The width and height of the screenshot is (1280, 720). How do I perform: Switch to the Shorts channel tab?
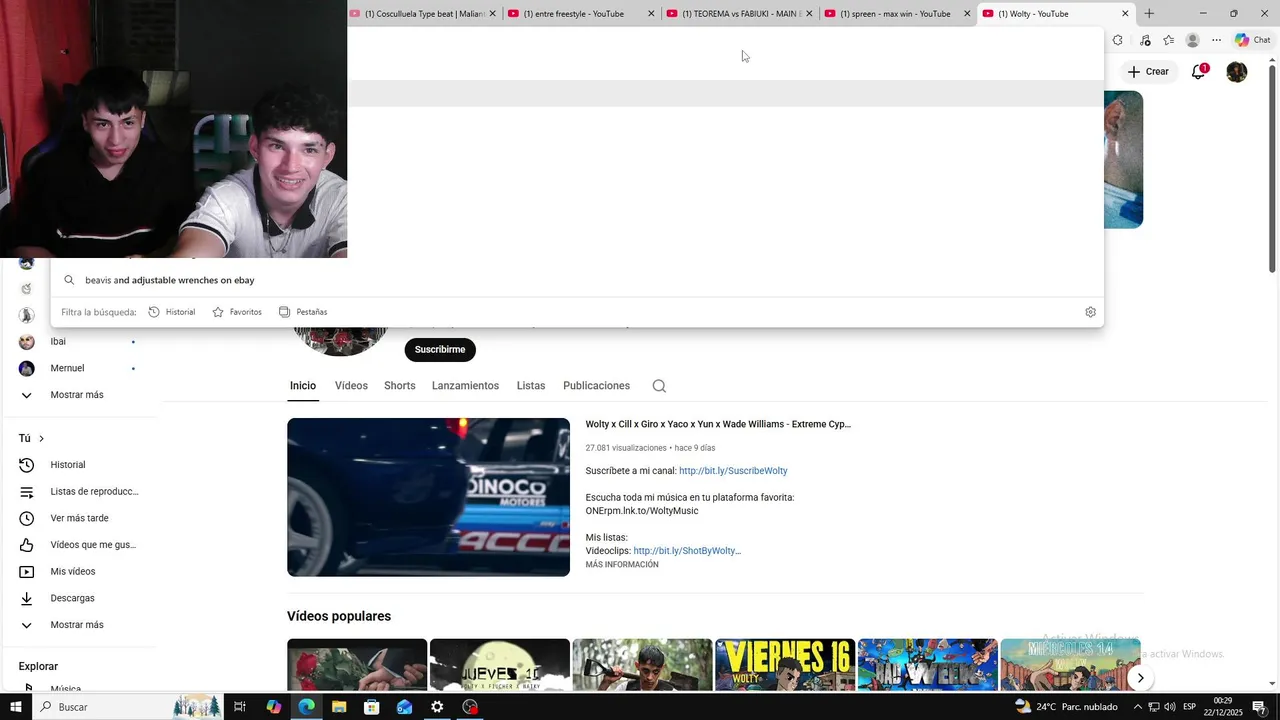400,386
